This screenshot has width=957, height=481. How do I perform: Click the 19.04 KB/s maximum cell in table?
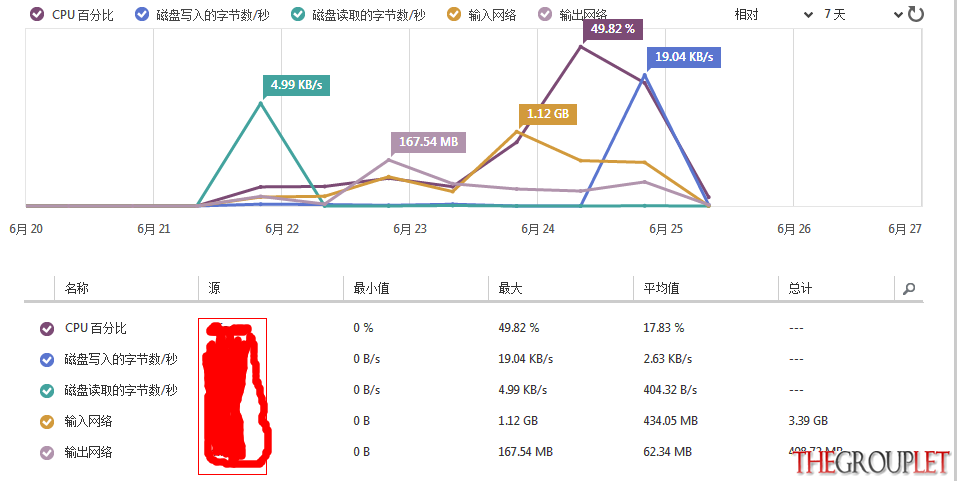coord(525,359)
